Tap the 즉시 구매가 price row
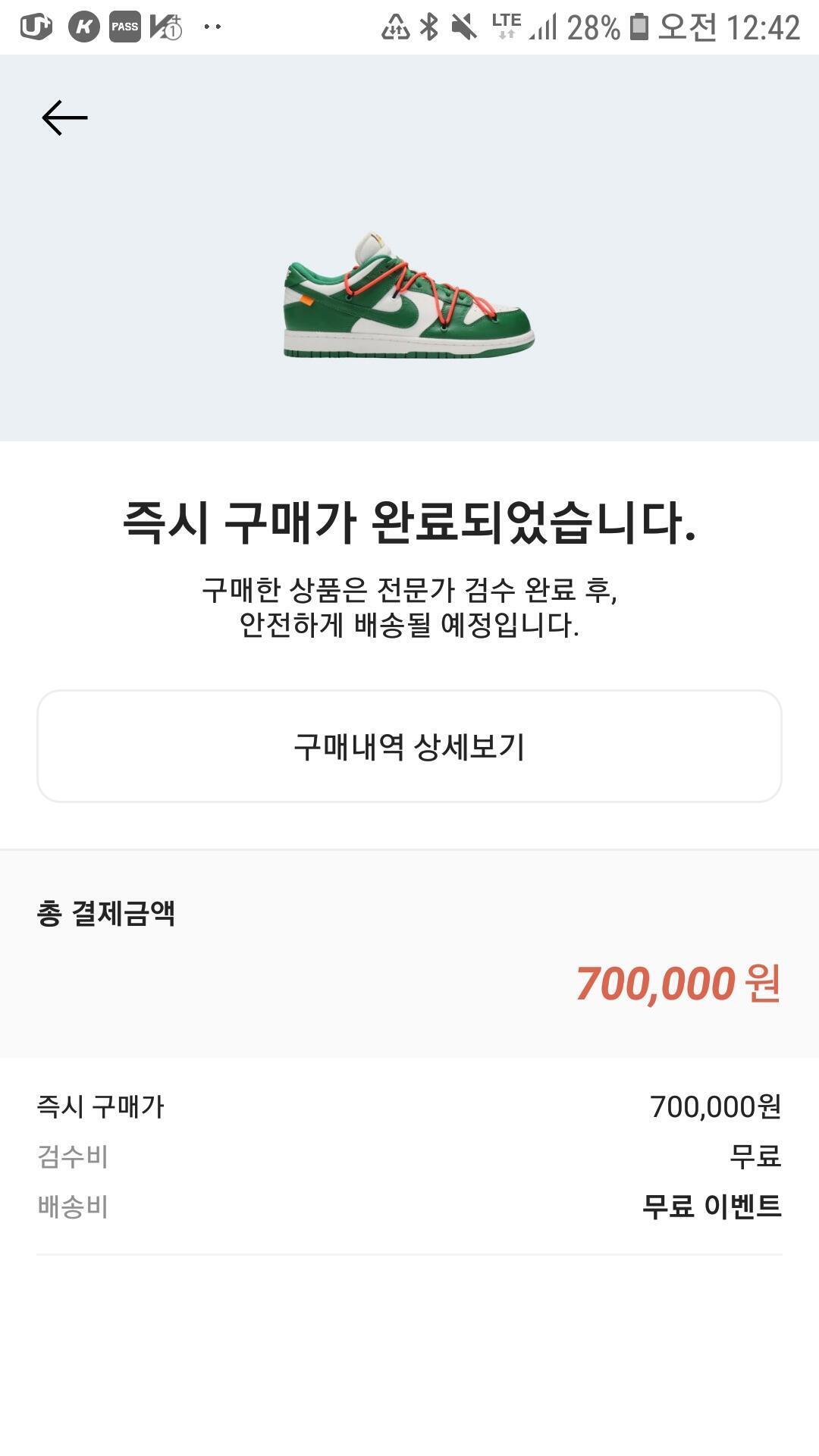The image size is (819, 1456). (x=409, y=1106)
